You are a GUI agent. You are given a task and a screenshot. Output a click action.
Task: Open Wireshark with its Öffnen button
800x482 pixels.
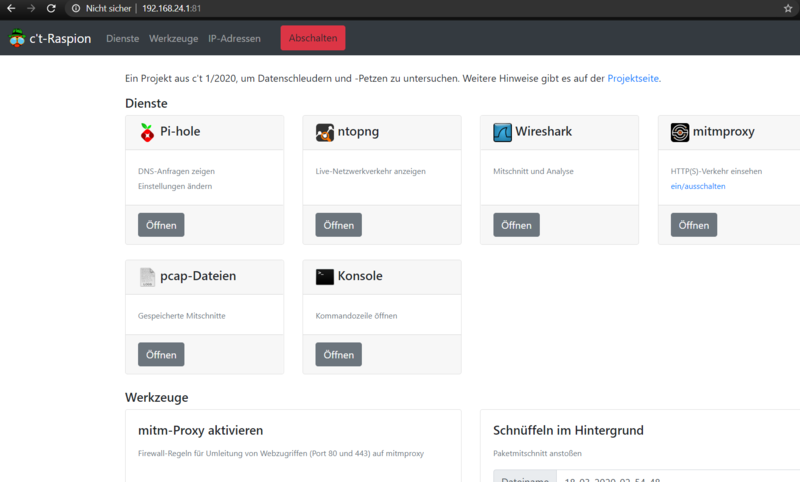coord(516,225)
